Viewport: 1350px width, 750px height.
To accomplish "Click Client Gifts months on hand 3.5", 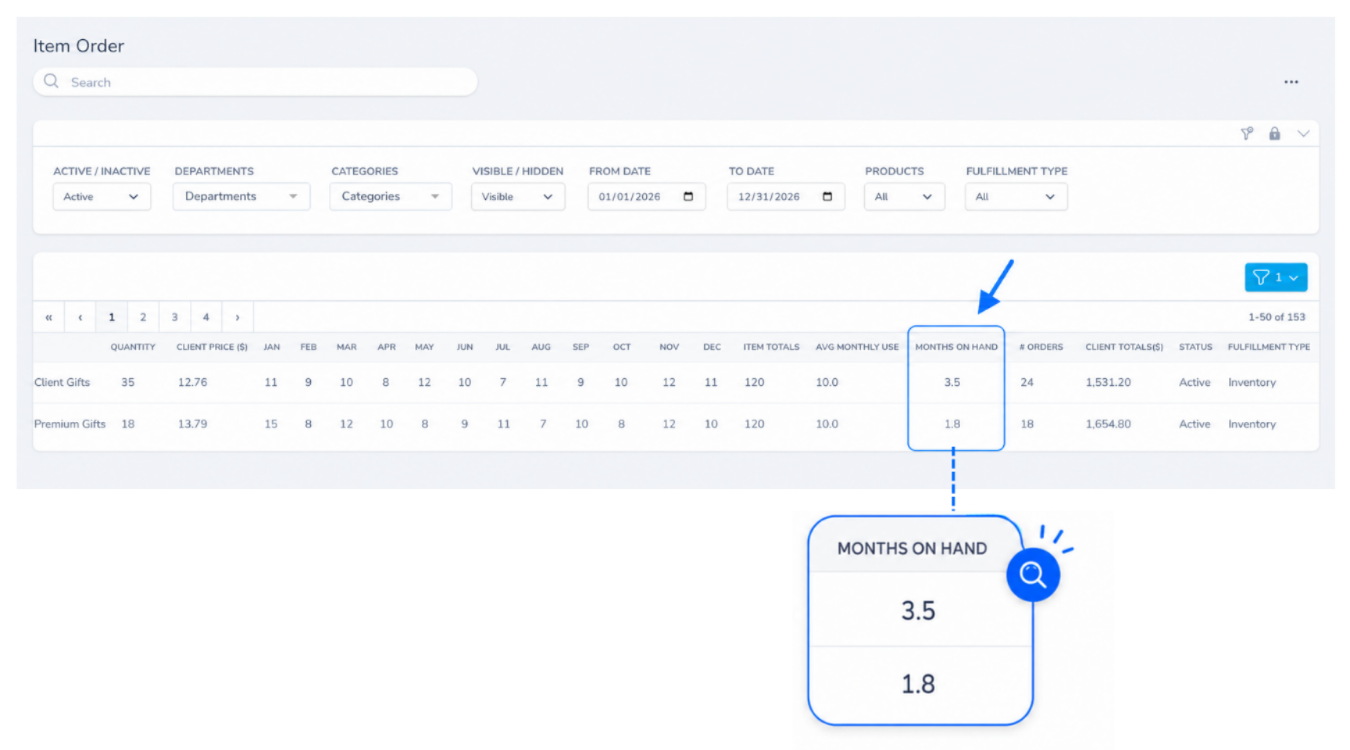I will (952, 383).
